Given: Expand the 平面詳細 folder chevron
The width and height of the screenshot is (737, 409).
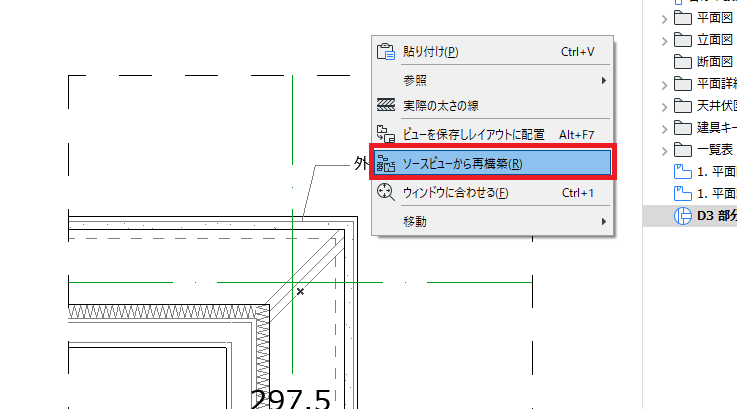Looking at the screenshot, I should click(664, 86).
